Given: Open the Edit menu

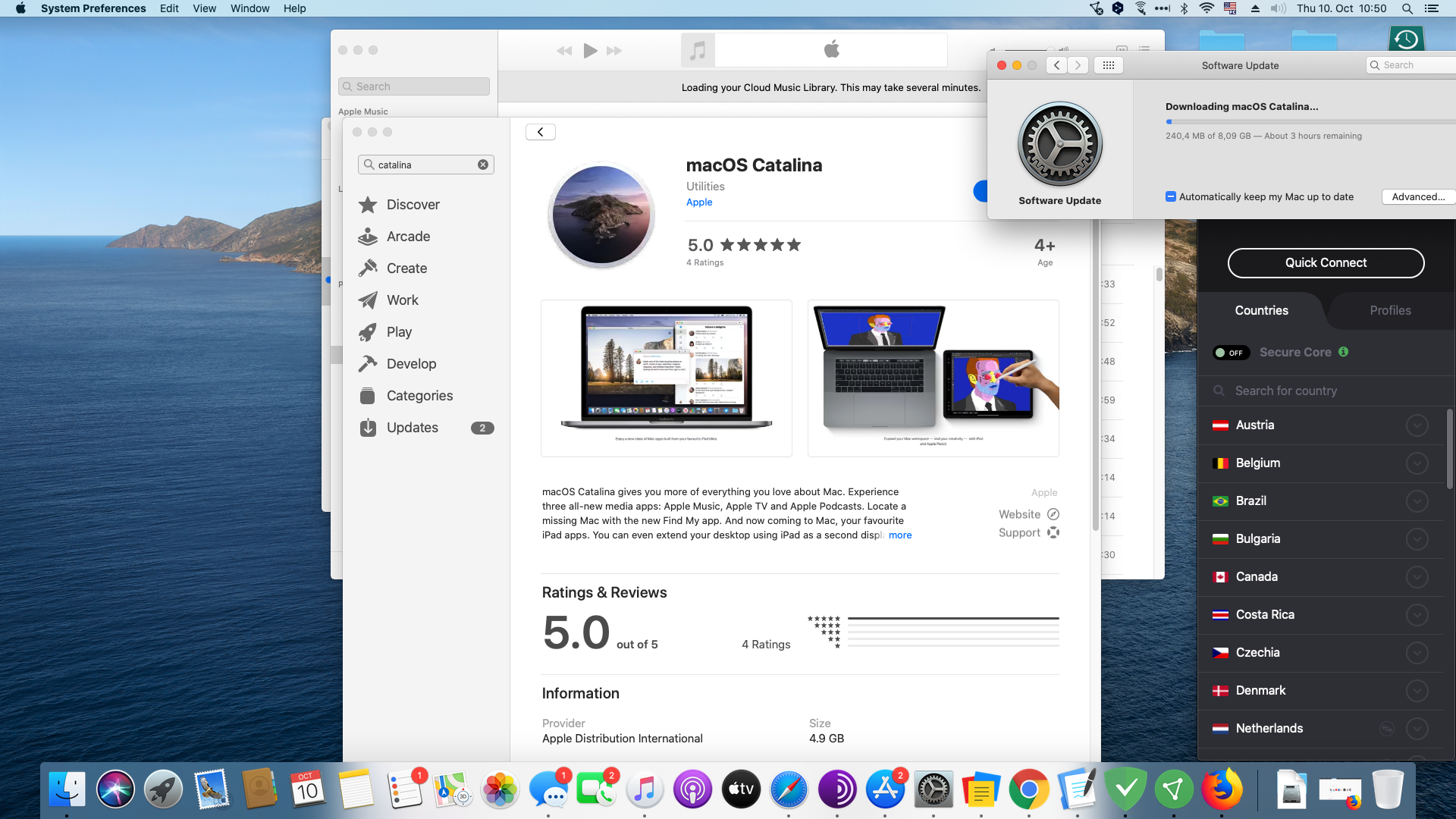Looking at the screenshot, I should click(x=169, y=8).
